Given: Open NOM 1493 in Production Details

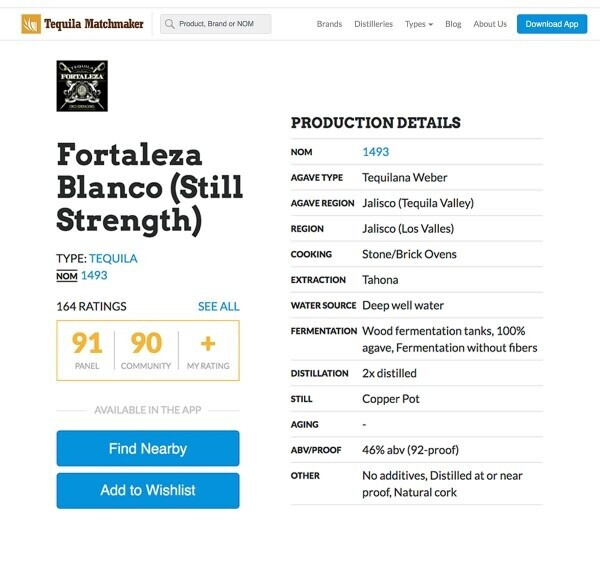Looking at the screenshot, I should point(375,152).
